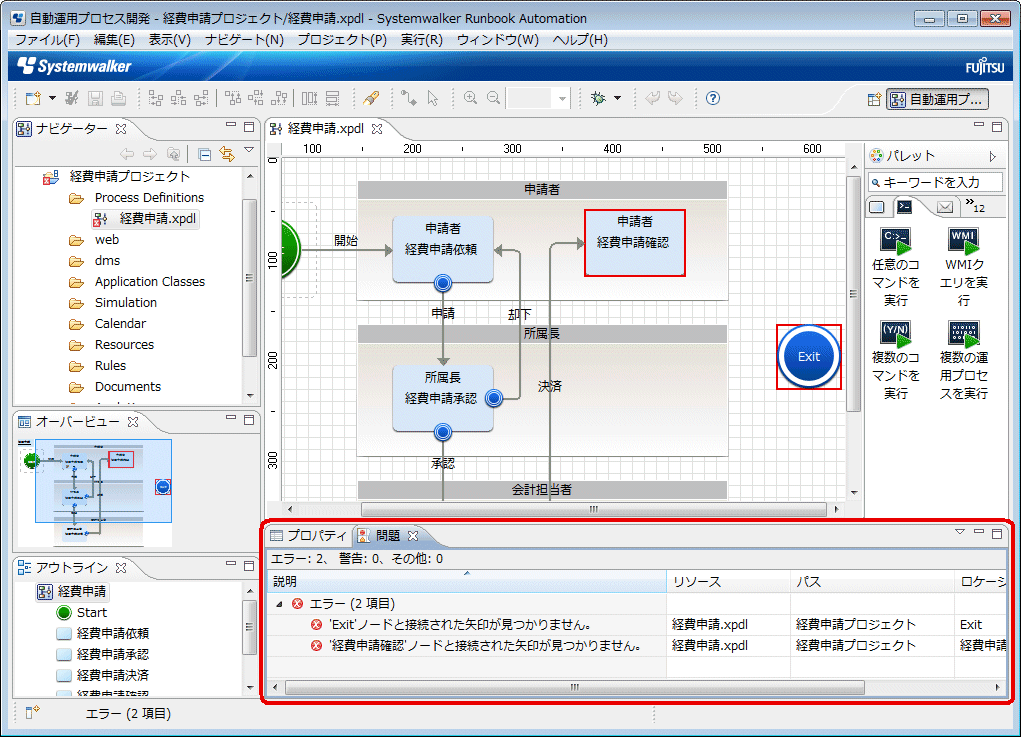Click the リソース column header
Image resolution: width=1021 pixels, height=737 pixels.
point(728,581)
